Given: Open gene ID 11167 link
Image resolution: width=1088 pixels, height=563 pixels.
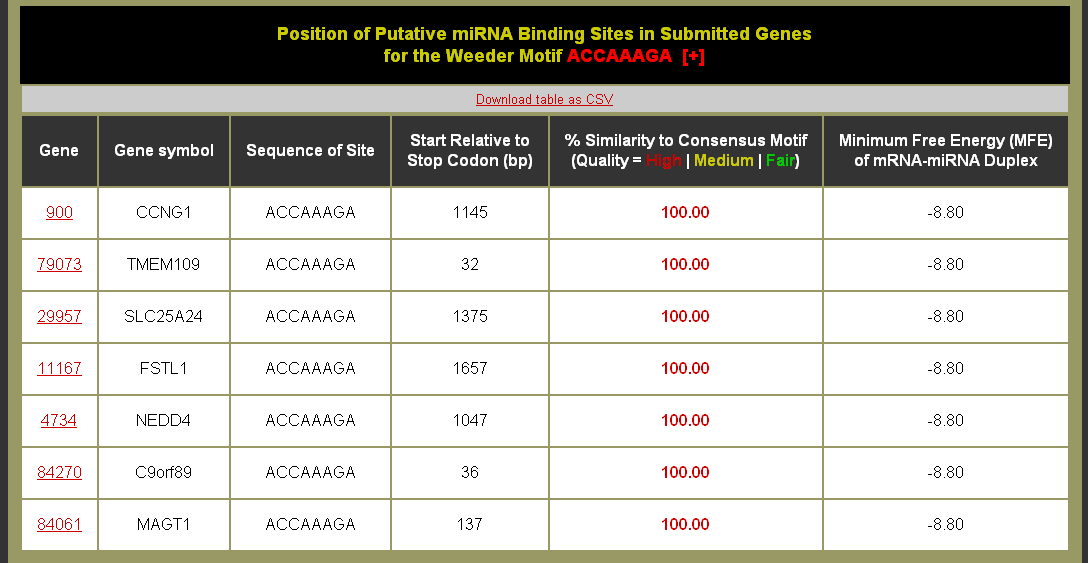Looking at the screenshot, I should pos(59,368).
